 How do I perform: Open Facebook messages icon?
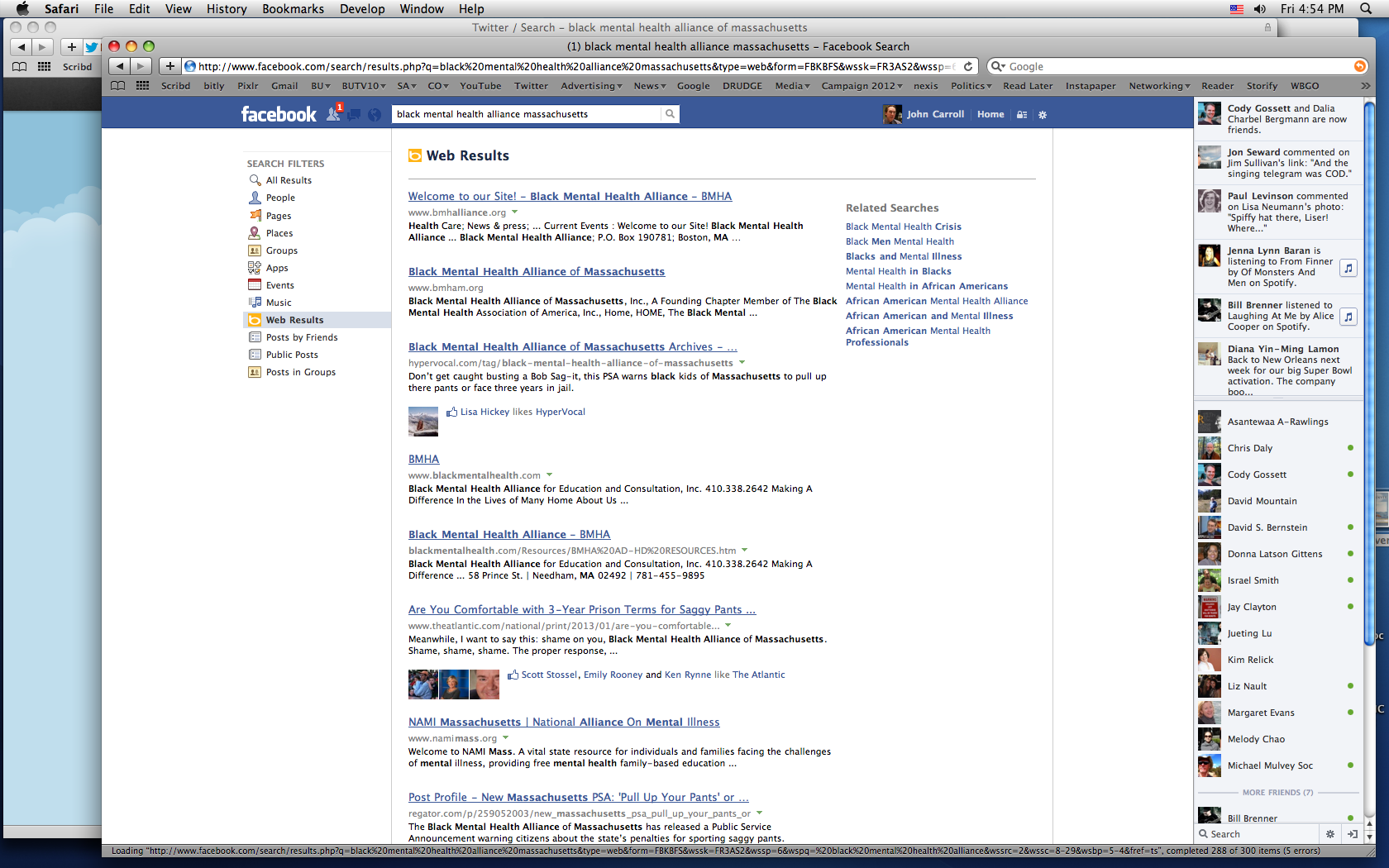(354, 115)
